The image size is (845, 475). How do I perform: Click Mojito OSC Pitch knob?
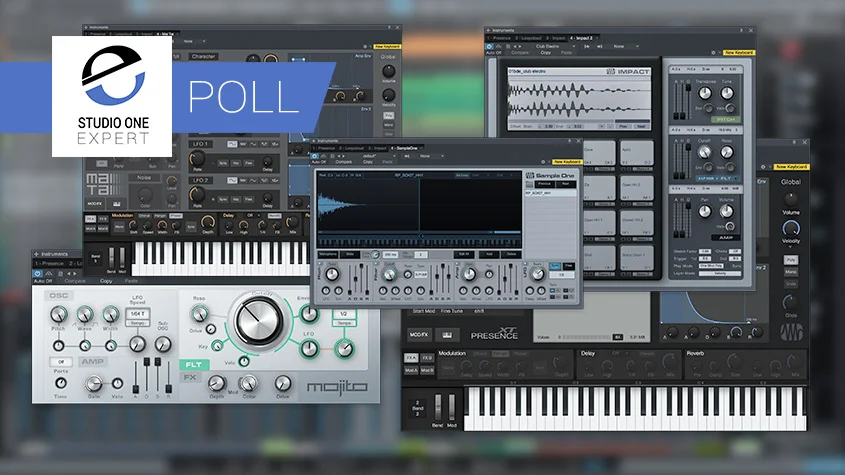click(x=59, y=314)
